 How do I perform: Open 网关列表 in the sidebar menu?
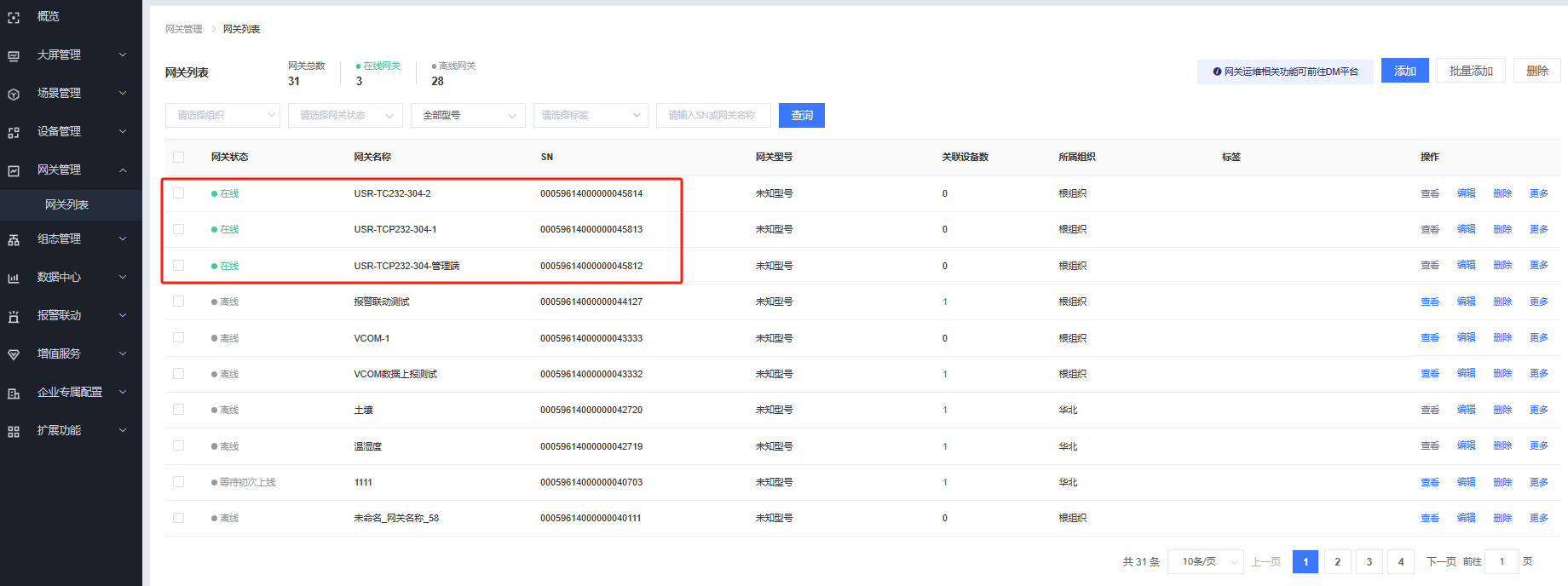(x=67, y=204)
